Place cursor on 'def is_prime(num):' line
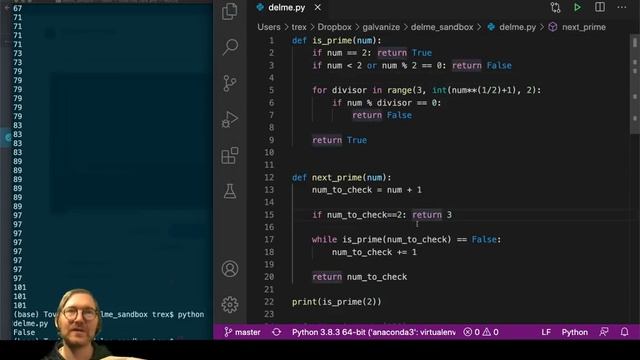This screenshot has height=360, width=640. [336, 40]
